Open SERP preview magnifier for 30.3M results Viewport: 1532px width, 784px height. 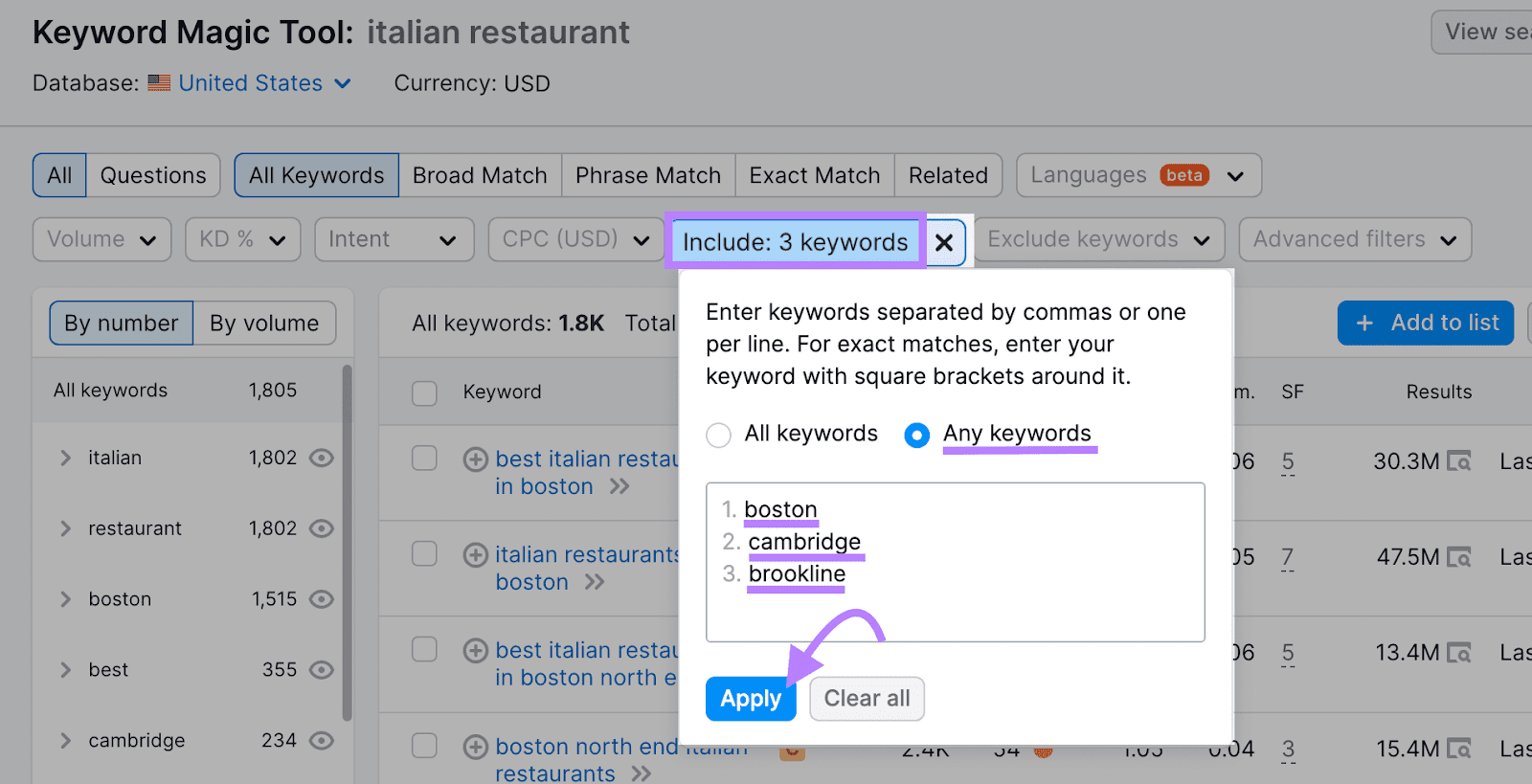pos(1459,461)
